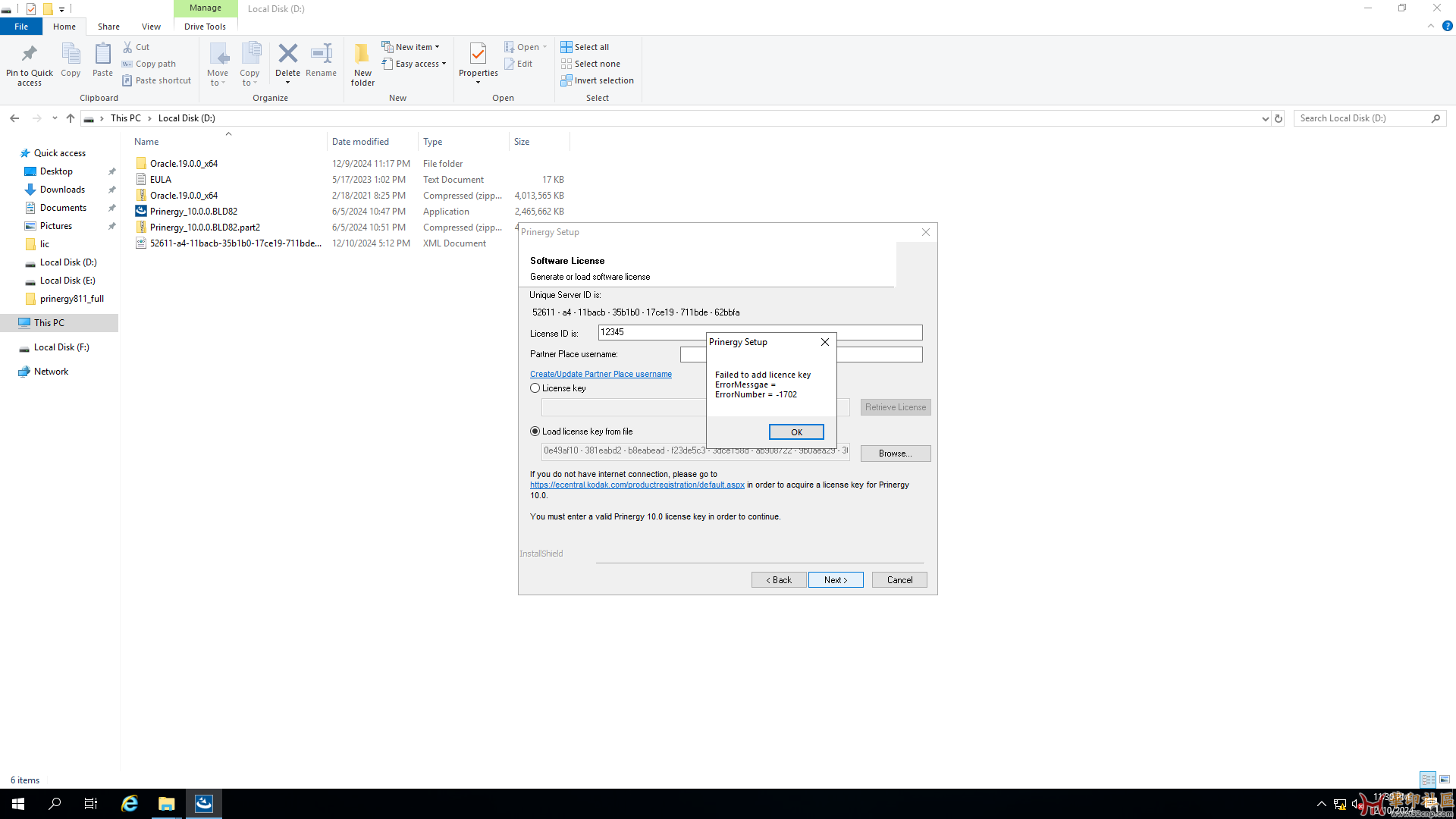Click the Delete red X icon
Viewport: 1456px width, 819px height.
(x=287, y=53)
